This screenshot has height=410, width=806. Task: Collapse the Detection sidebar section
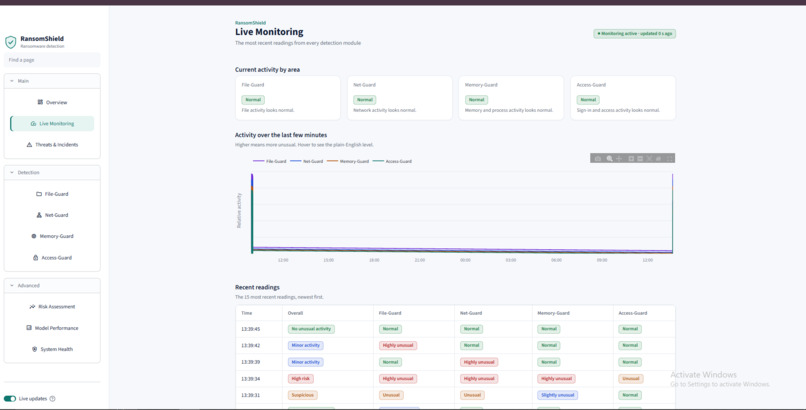coord(52,173)
